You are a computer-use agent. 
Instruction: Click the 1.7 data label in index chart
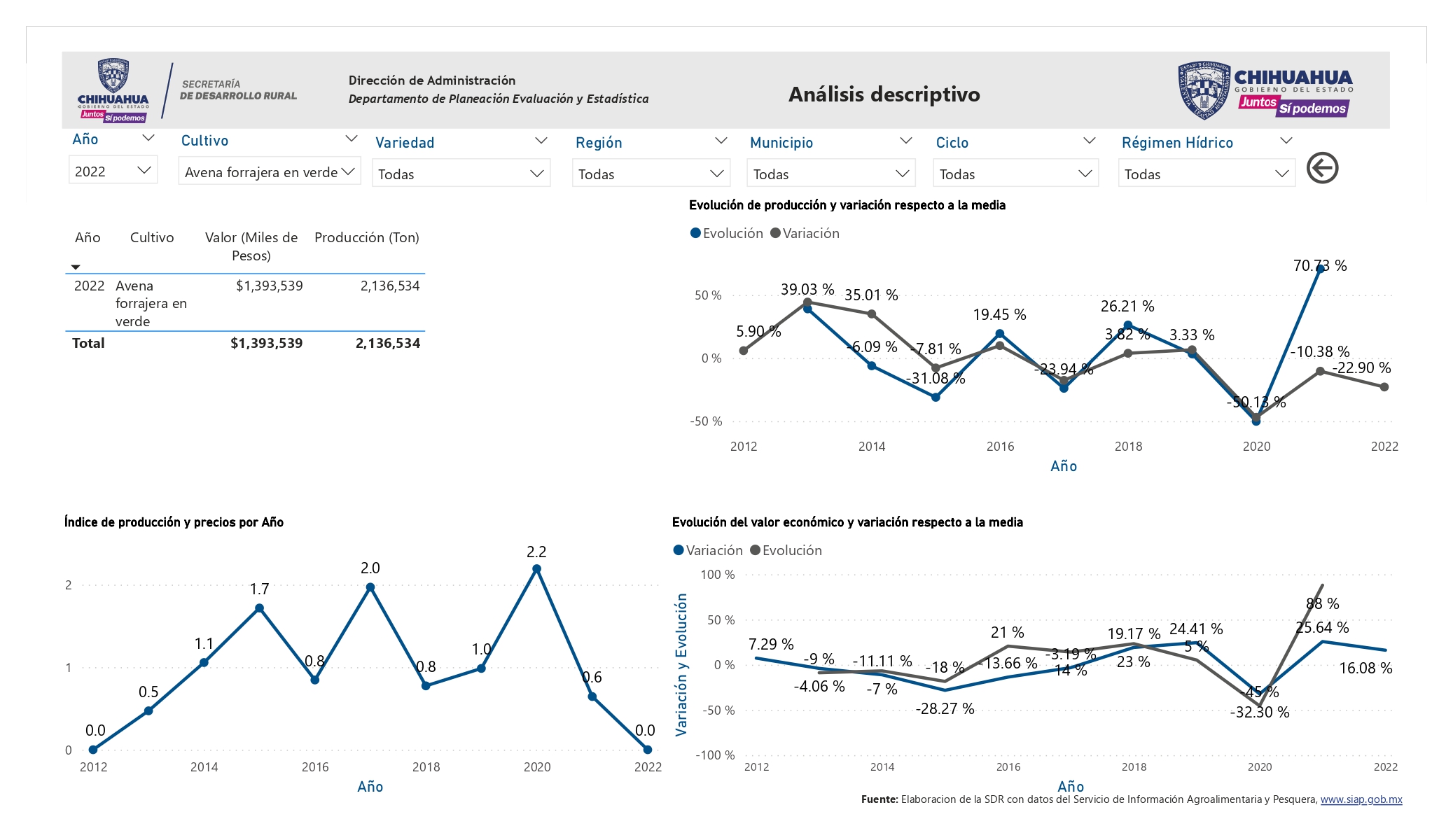tap(259, 589)
